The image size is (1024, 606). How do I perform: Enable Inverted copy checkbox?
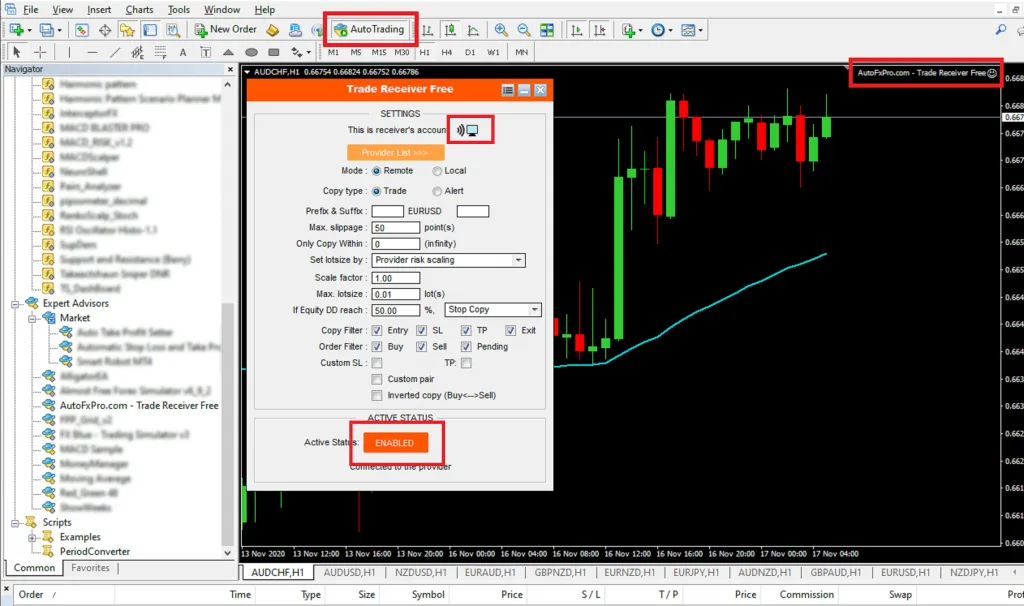click(377, 396)
